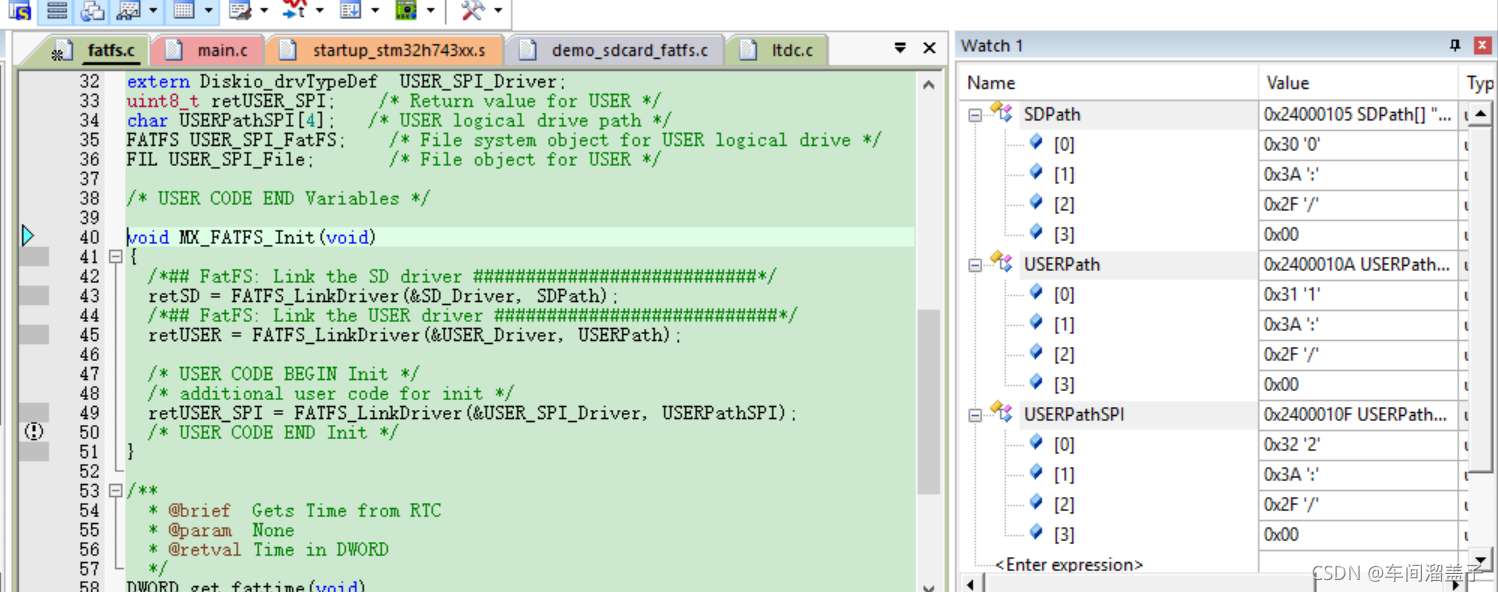Toggle breakpoint at line 51 gutter
This screenshot has width=1498, height=592.
(x=34, y=452)
